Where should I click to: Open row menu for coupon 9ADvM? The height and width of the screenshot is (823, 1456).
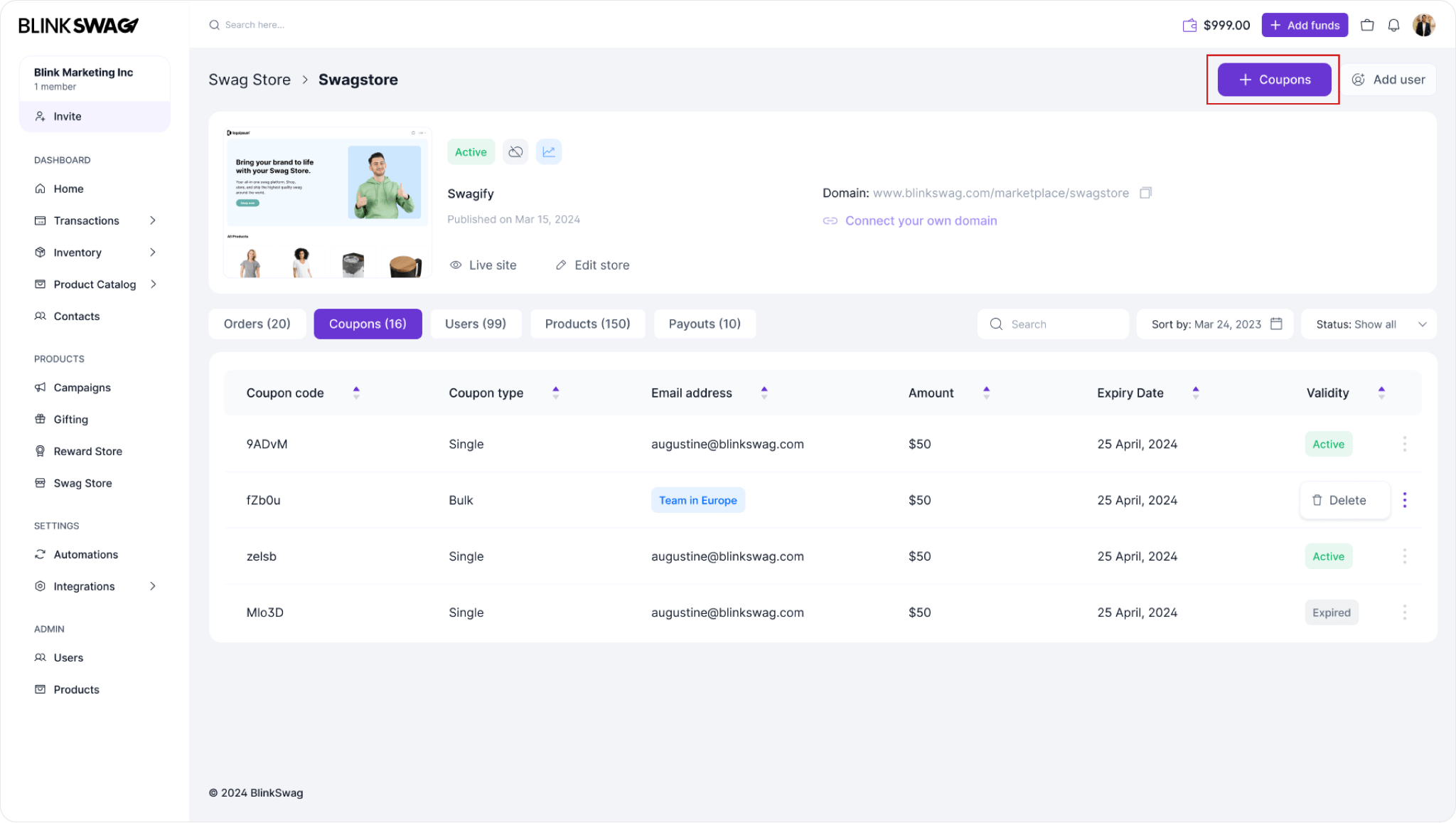[1404, 444]
